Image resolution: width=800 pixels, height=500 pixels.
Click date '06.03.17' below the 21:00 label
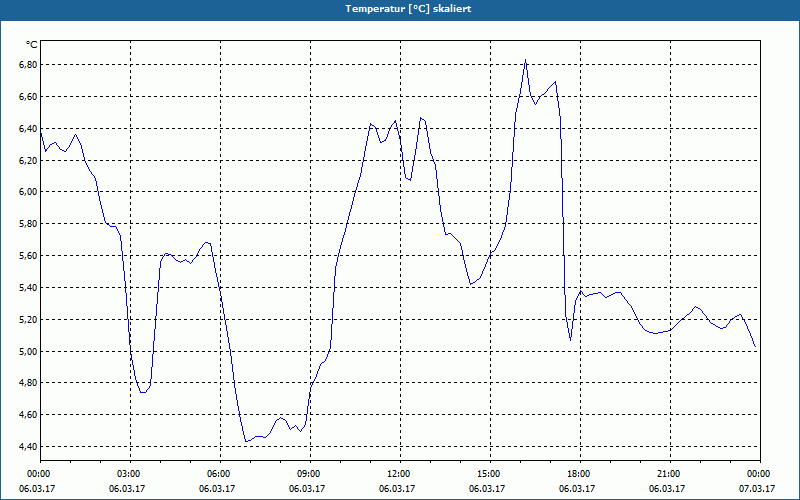(x=667, y=489)
